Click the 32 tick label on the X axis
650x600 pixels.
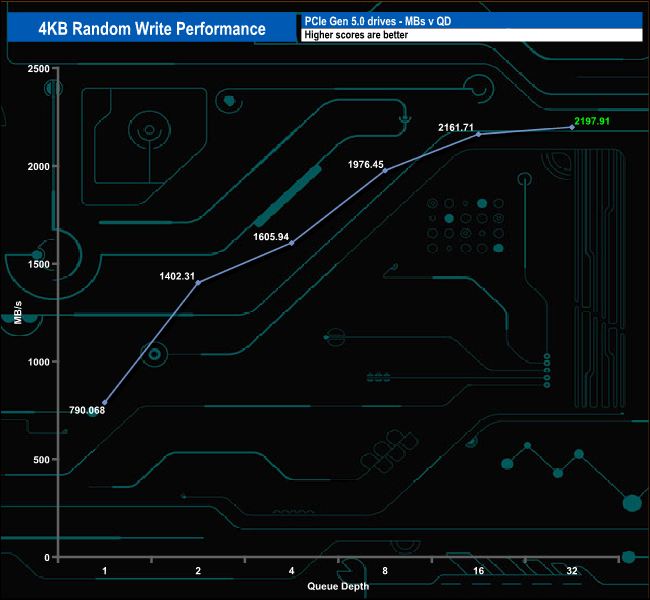(x=571, y=571)
